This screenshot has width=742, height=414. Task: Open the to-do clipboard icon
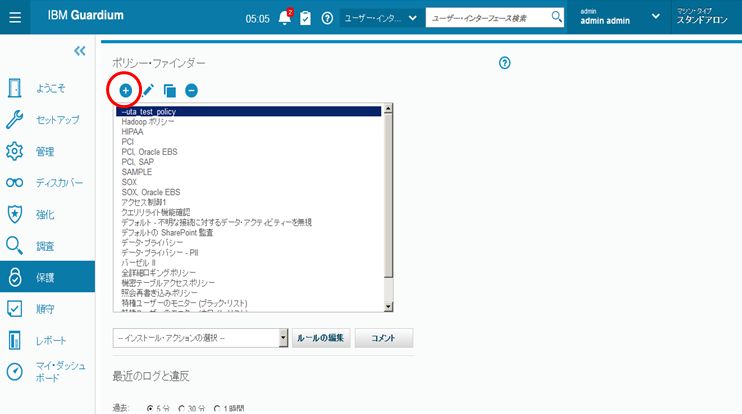[306, 18]
